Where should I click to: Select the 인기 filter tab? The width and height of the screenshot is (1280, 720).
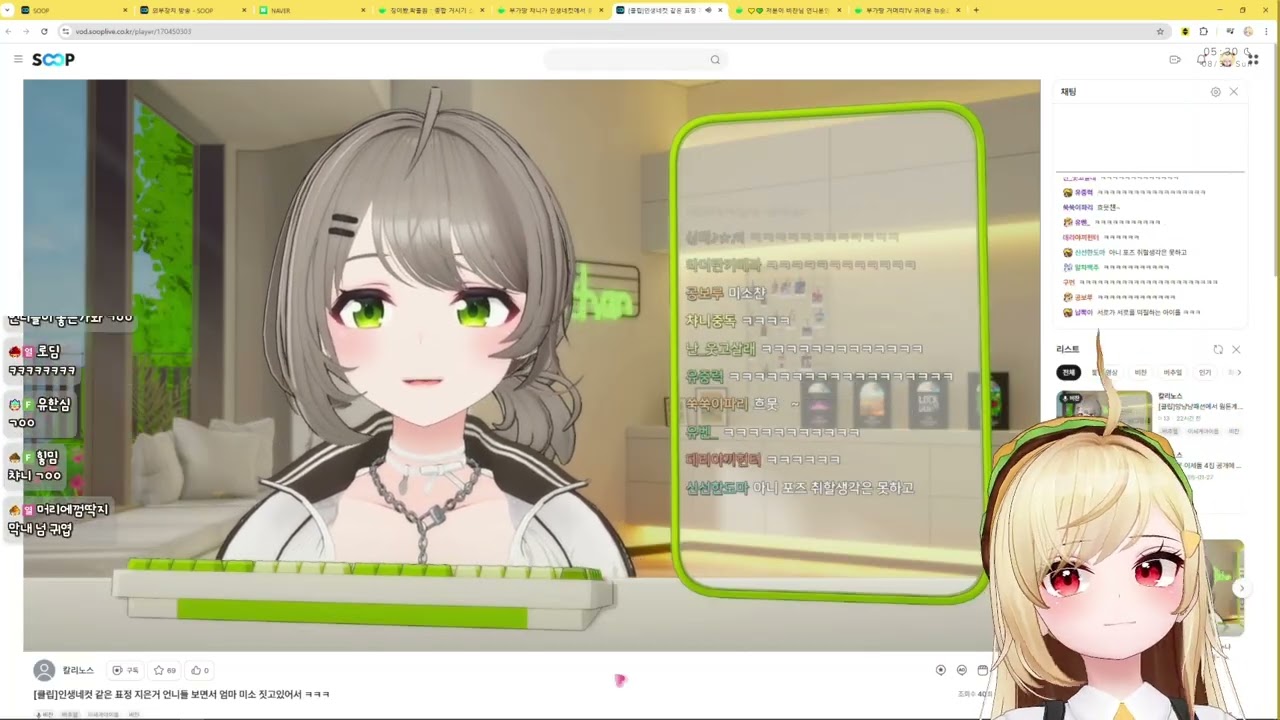pos(1205,372)
